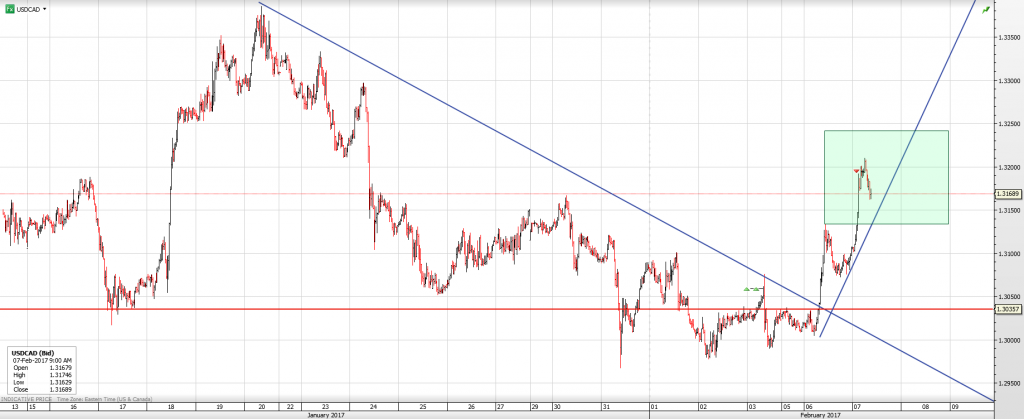Open the USDCAD symbol dropdown arrow
Image resolution: width=1024 pixels, height=419 pixels.
46,8
